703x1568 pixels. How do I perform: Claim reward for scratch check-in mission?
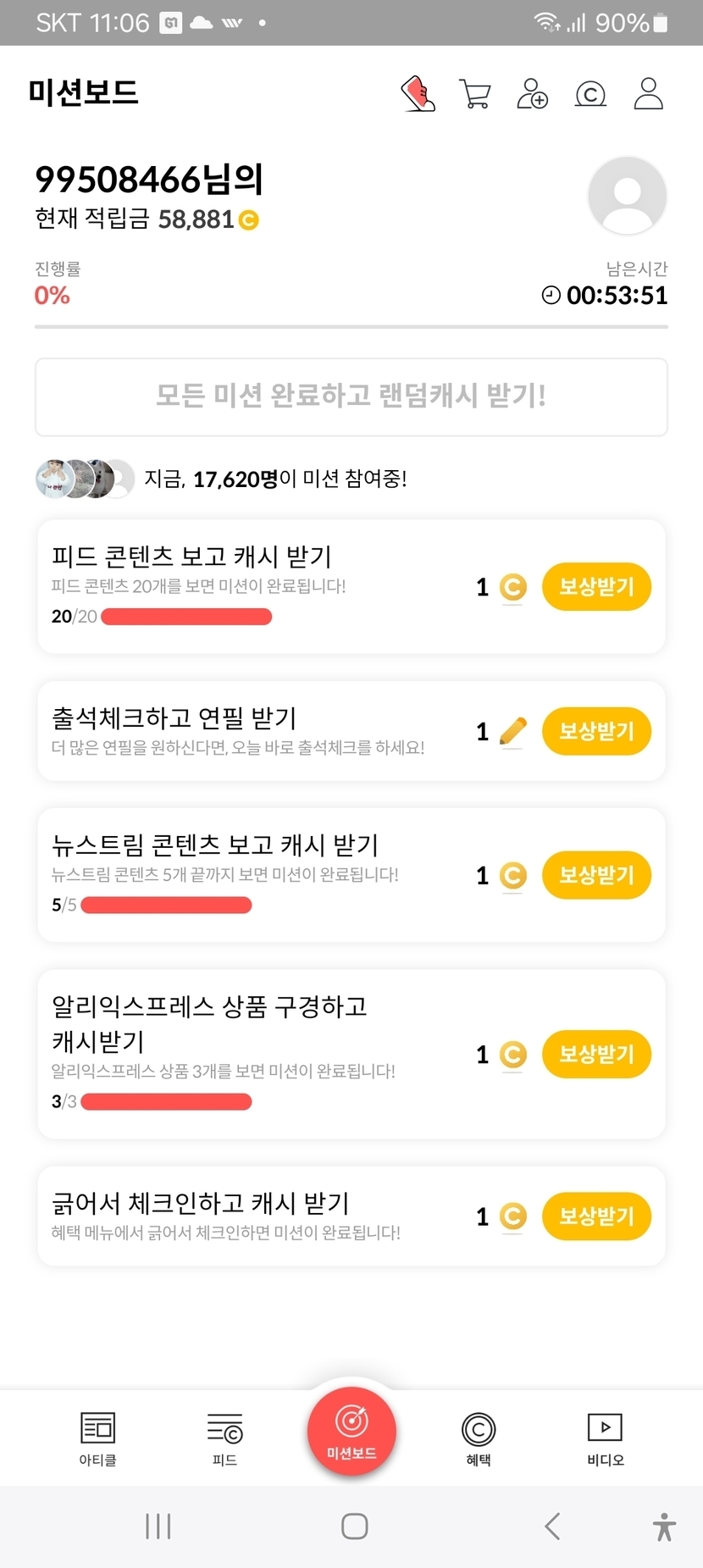(596, 1216)
